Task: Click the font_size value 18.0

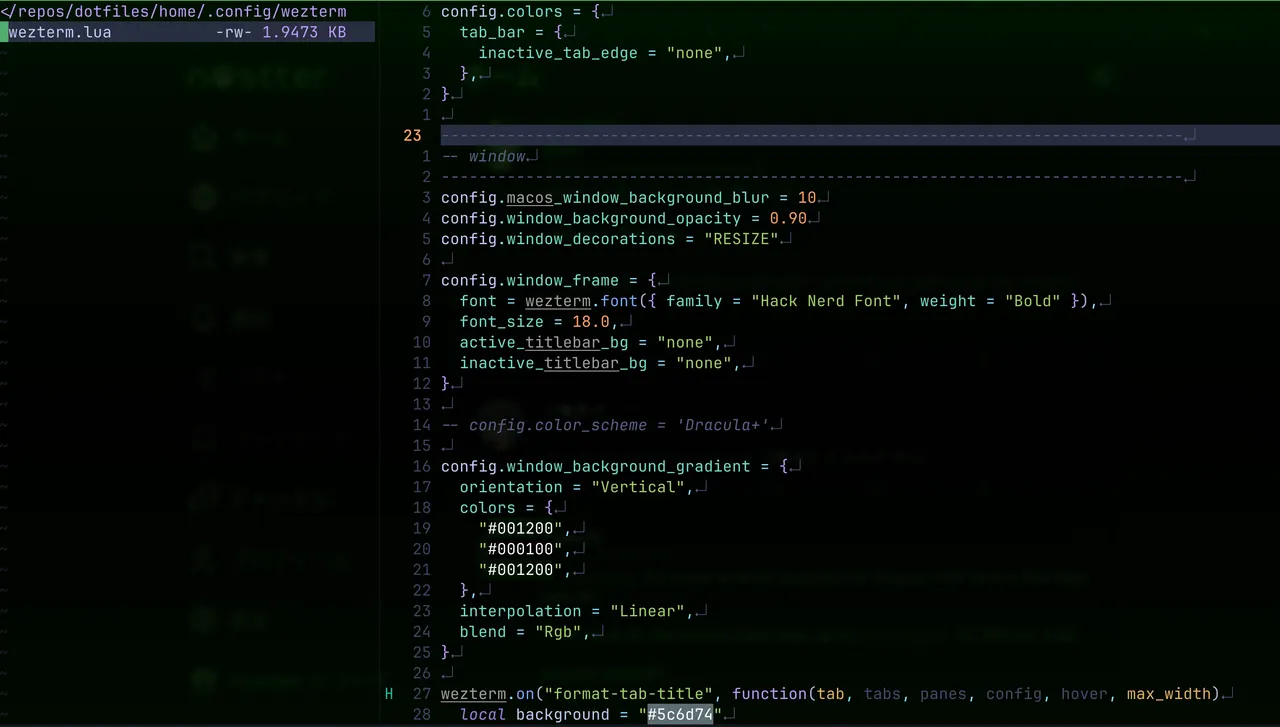Action: 591,322
